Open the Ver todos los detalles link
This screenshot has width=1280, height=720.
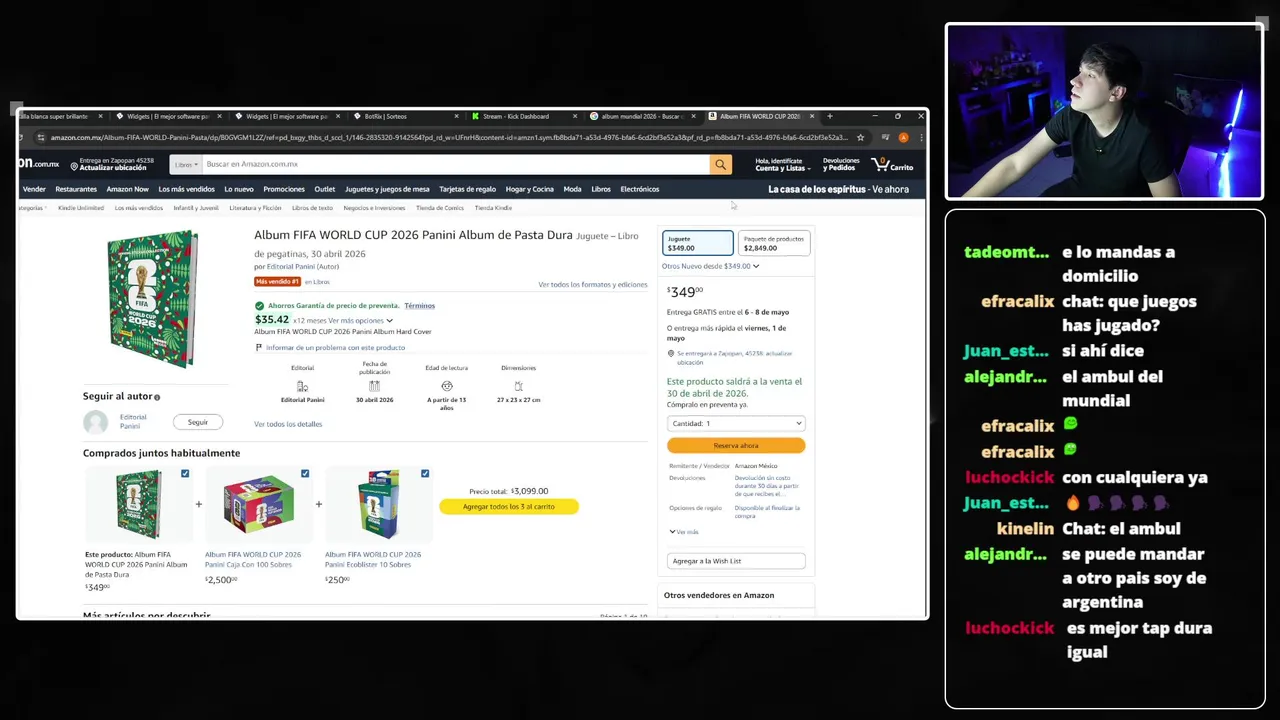click(x=288, y=424)
